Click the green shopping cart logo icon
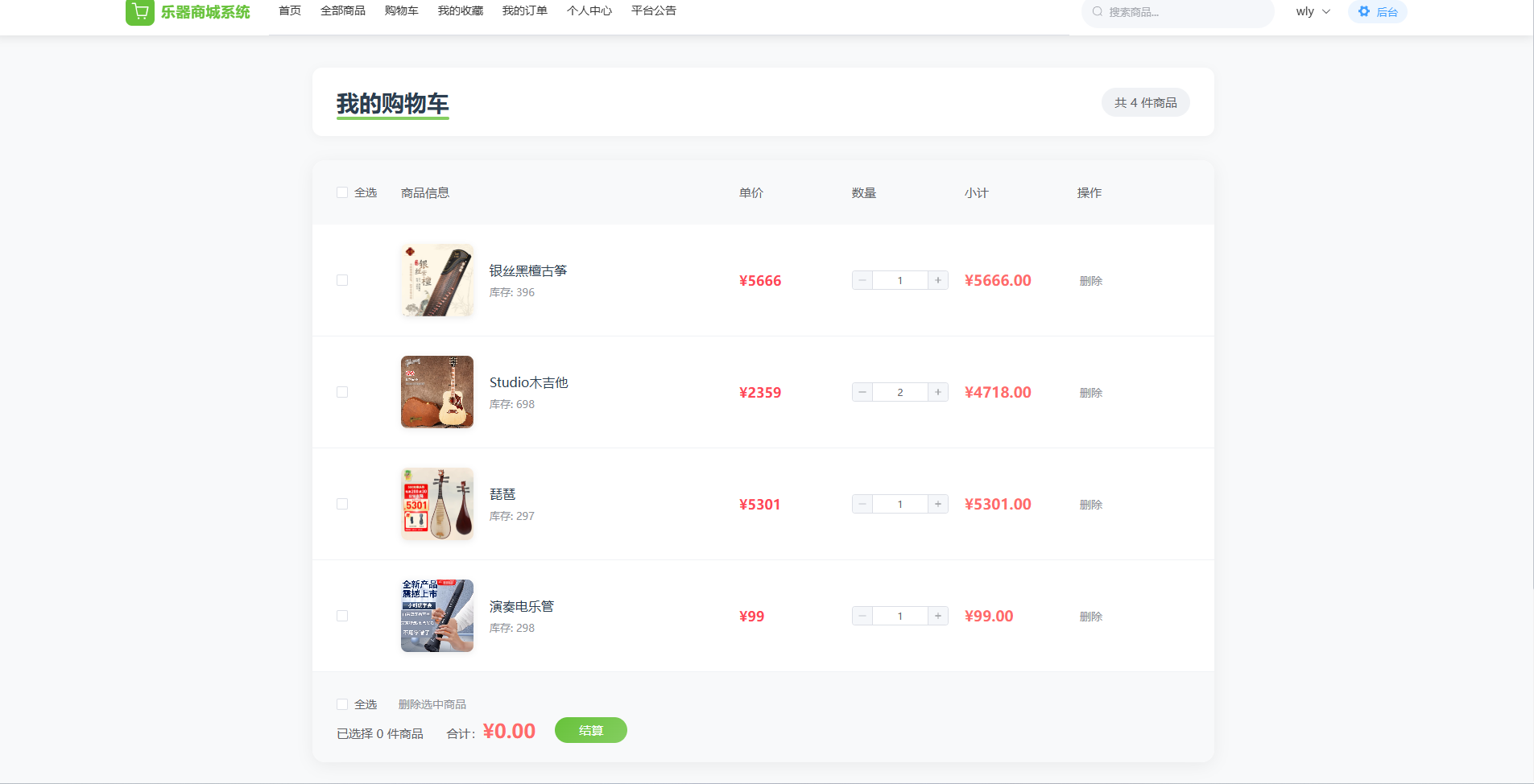This screenshot has height=784, width=1534. coord(140,12)
